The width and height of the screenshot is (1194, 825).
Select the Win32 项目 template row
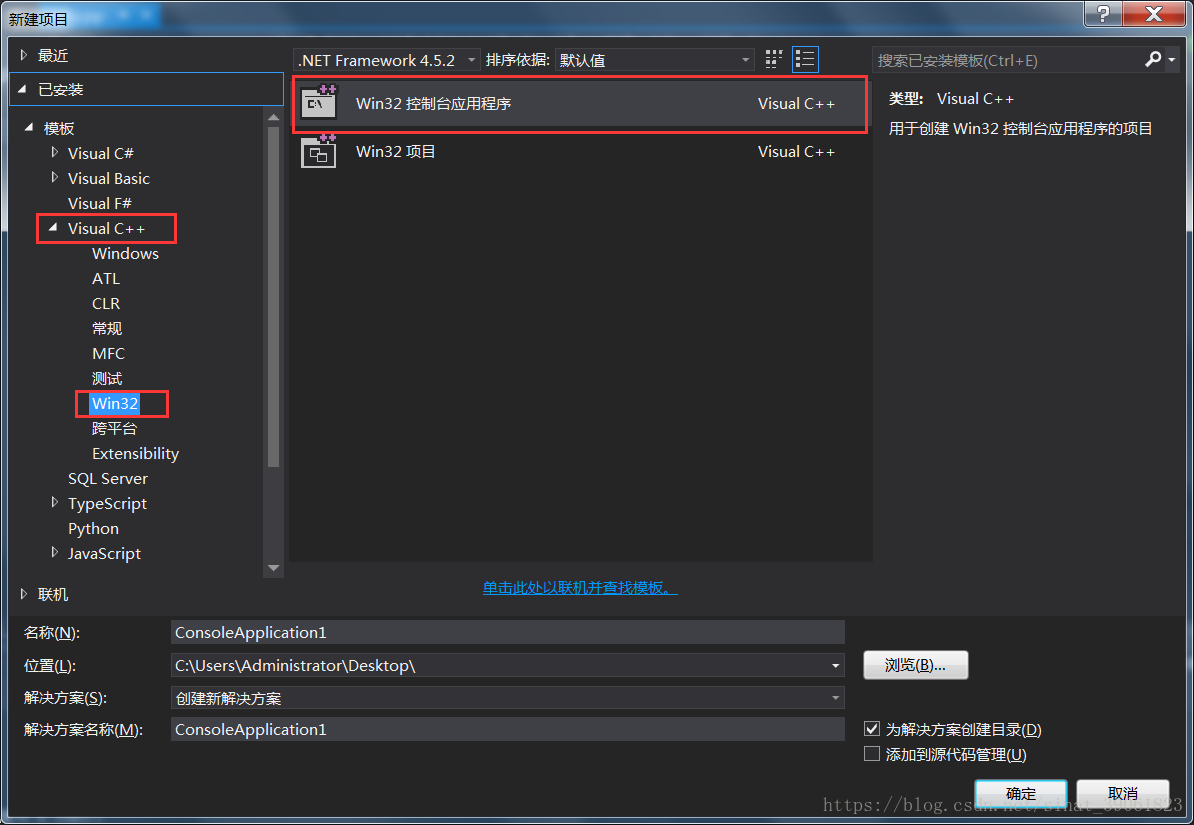[x=580, y=152]
